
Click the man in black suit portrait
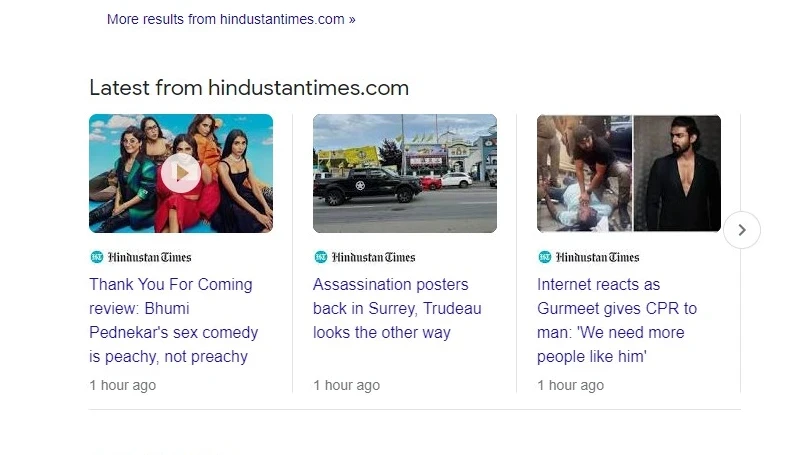[x=678, y=173]
